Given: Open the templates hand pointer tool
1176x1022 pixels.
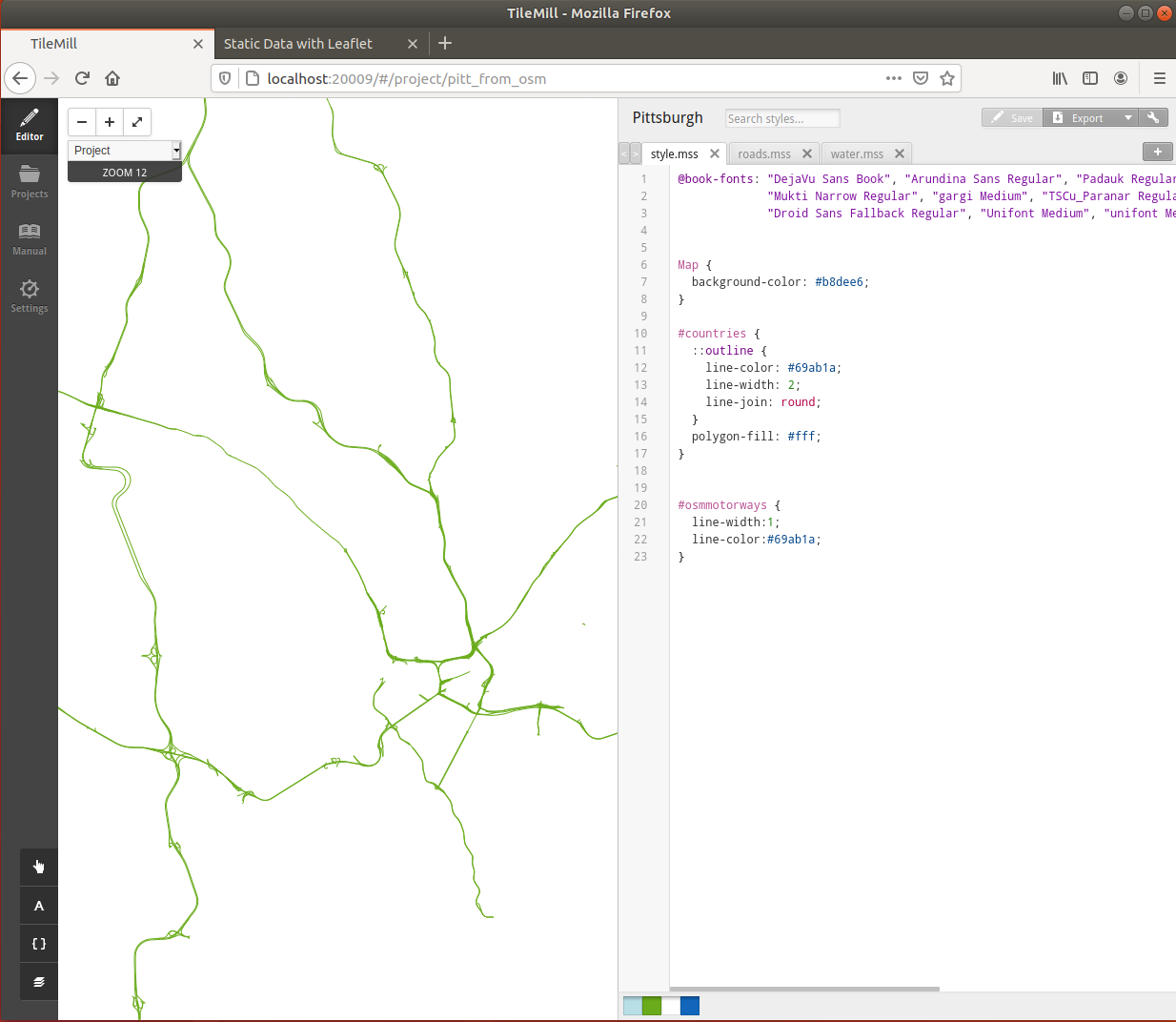Looking at the screenshot, I should pos(39,867).
